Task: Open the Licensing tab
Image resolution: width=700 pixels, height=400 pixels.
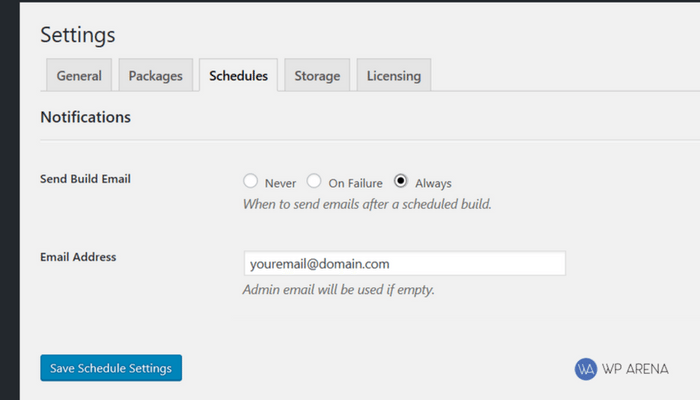Action: point(394,75)
